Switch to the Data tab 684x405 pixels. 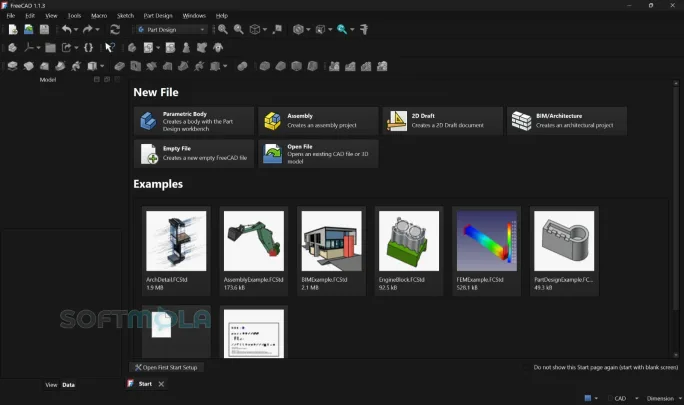point(68,385)
